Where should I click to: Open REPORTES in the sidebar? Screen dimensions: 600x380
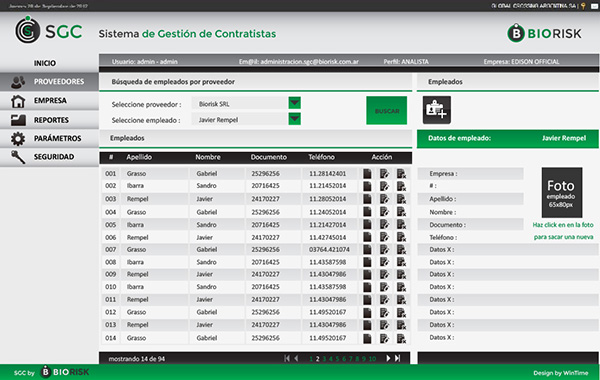coord(49,120)
